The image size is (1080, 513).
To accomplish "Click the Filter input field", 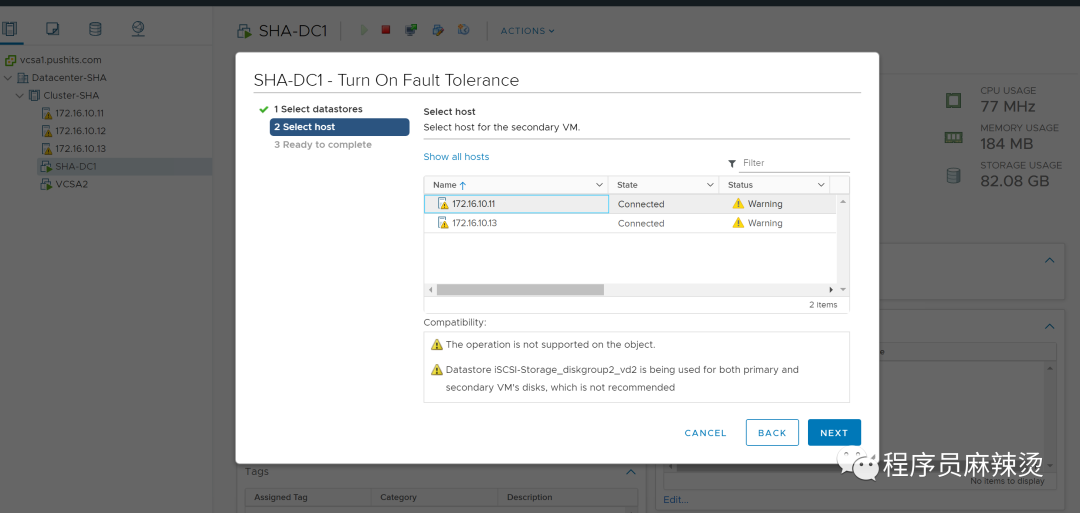I will tap(793, 163).
